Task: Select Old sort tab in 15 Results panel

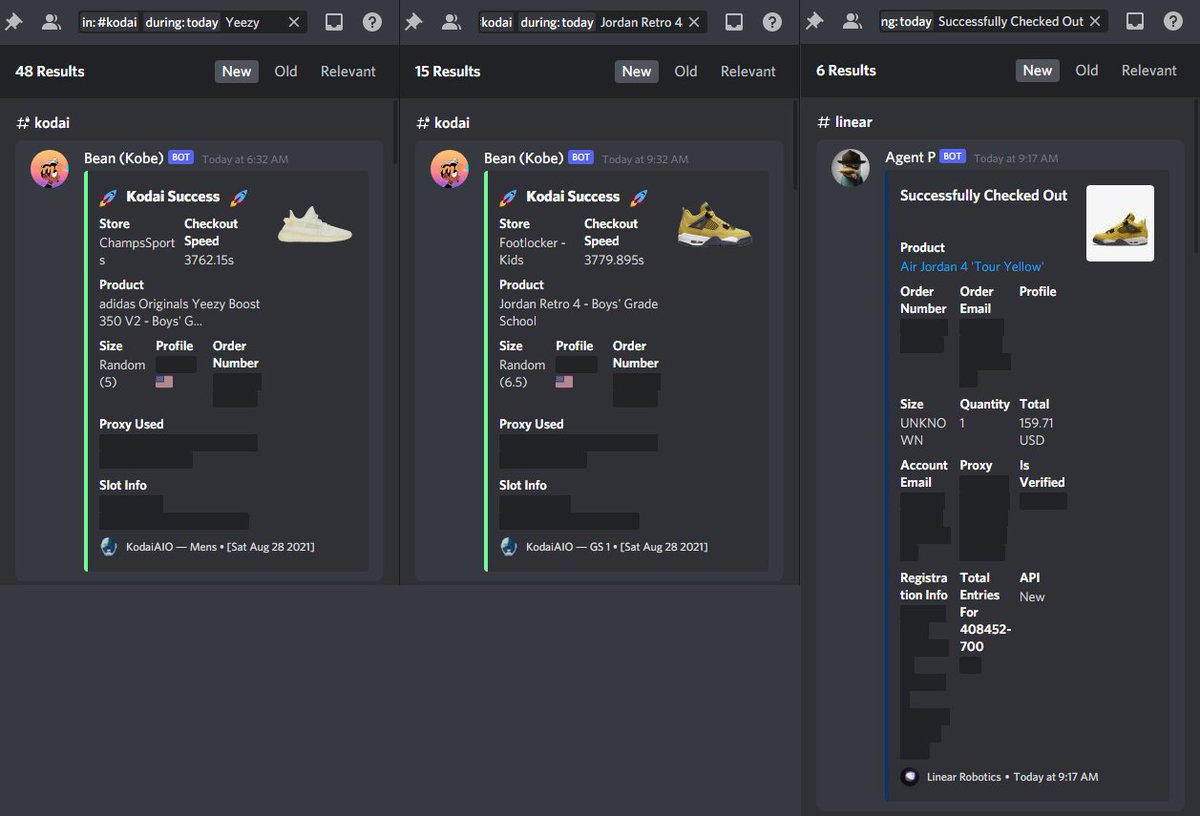Action: (686, 71)
